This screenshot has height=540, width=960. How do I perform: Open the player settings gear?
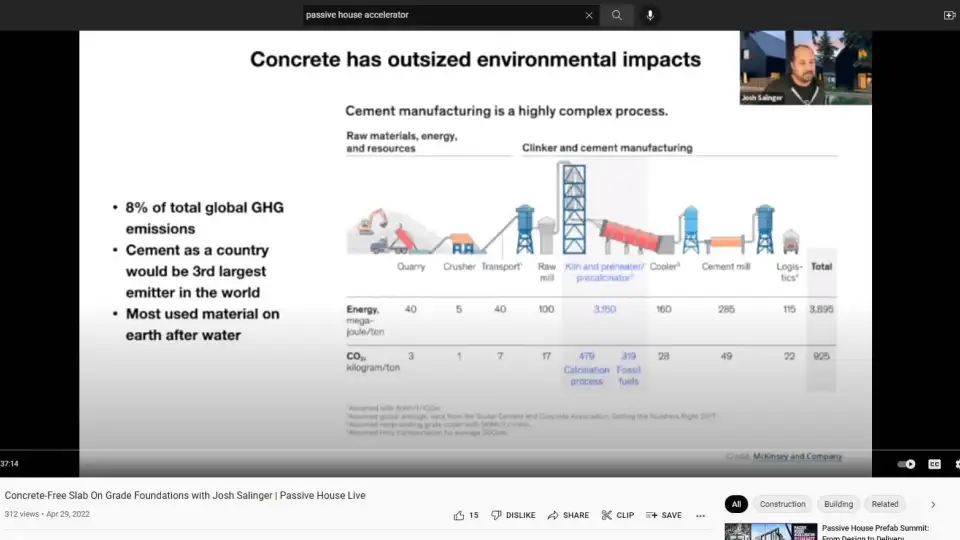956,464
